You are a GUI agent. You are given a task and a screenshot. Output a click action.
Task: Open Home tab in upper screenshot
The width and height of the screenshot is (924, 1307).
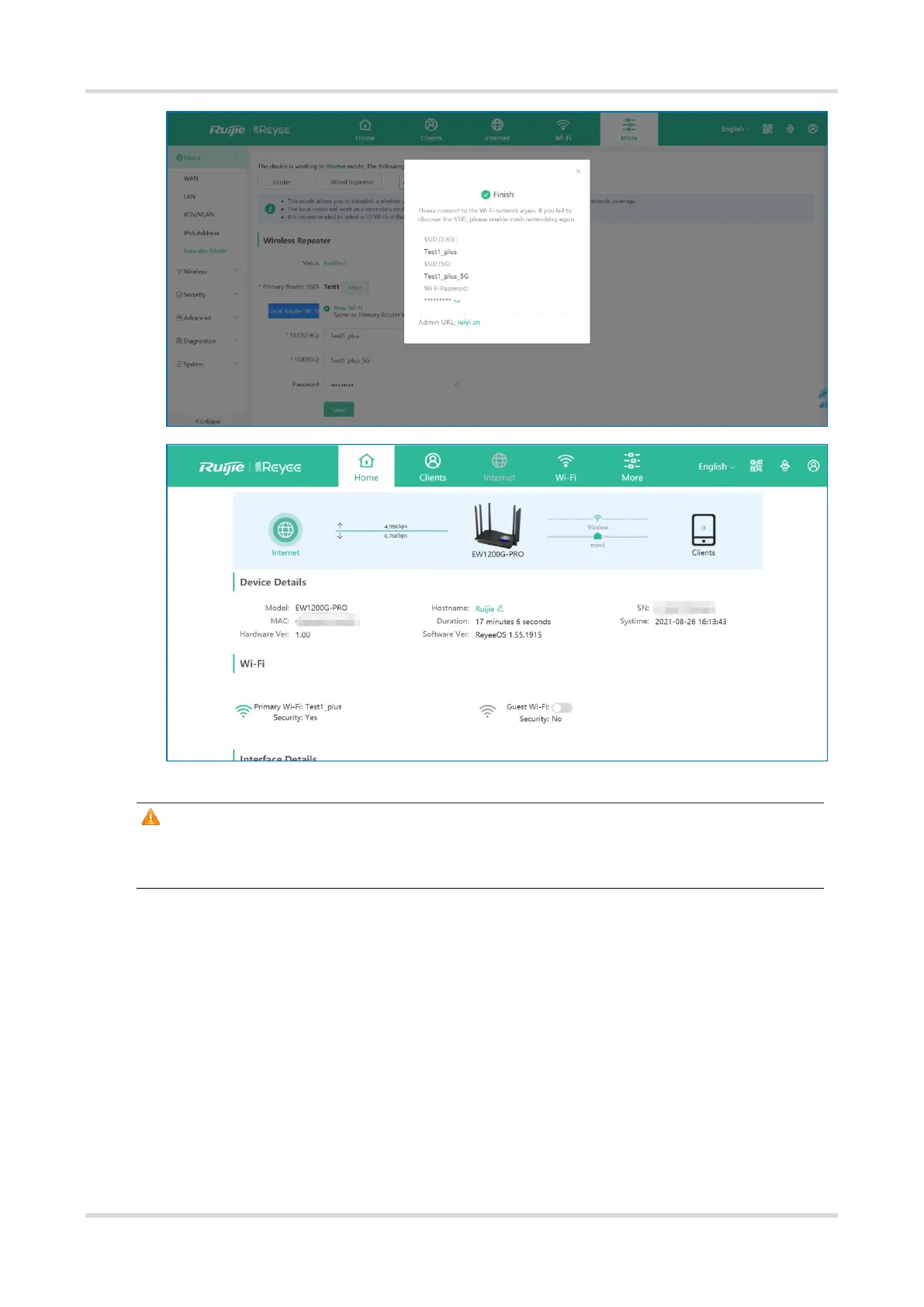(x=365, y=130)
